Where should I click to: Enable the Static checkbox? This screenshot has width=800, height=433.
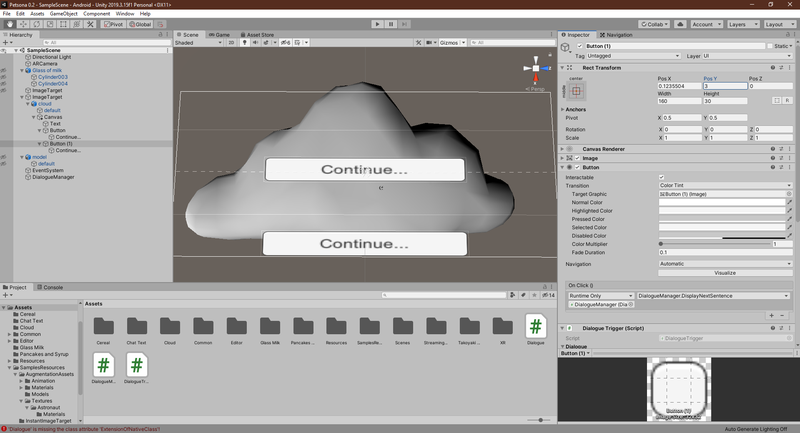tap(769, 46)
